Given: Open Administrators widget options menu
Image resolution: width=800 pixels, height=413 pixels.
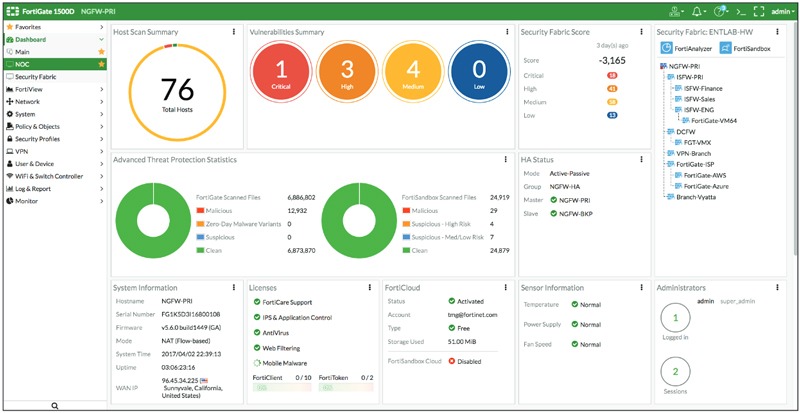Looking at the screenshot, I should [x=777, y=287].
